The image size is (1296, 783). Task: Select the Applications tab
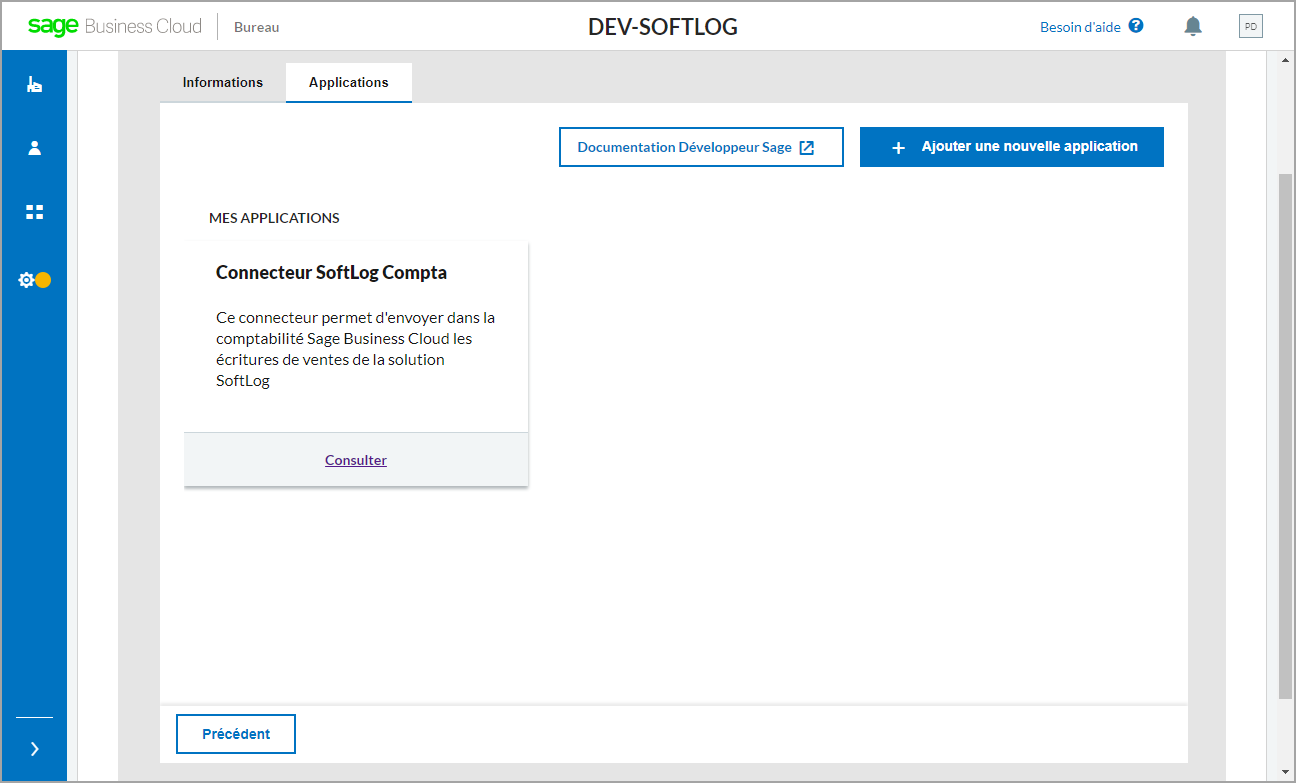(349, 83)
